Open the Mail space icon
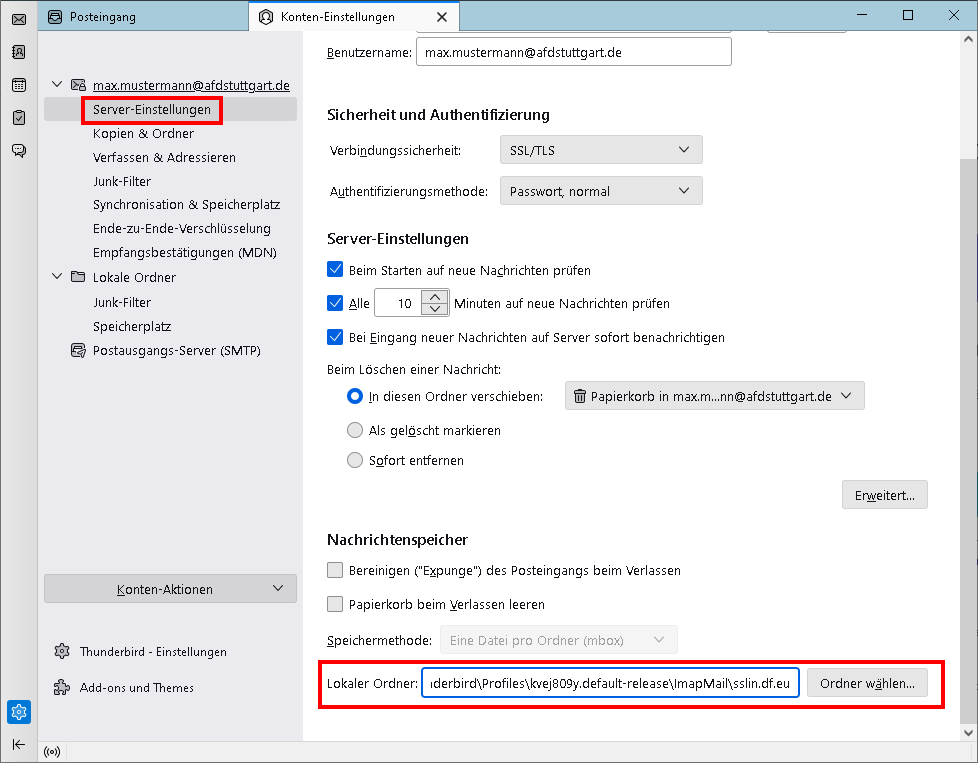The height and width of the screenshot is (763, 978). 18,19
